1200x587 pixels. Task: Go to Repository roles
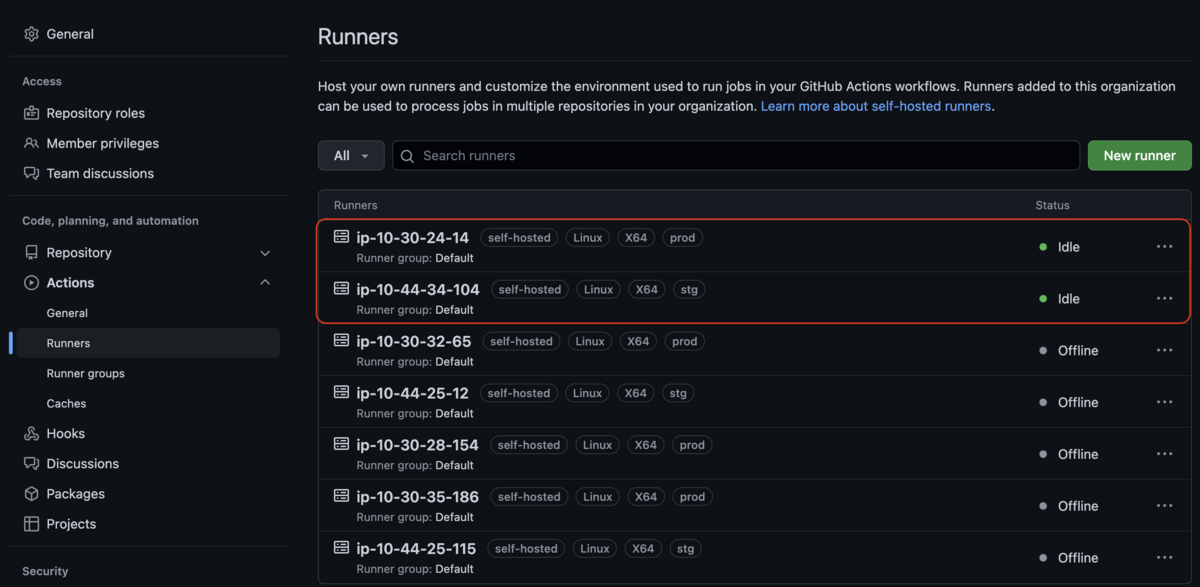point(95,113)
